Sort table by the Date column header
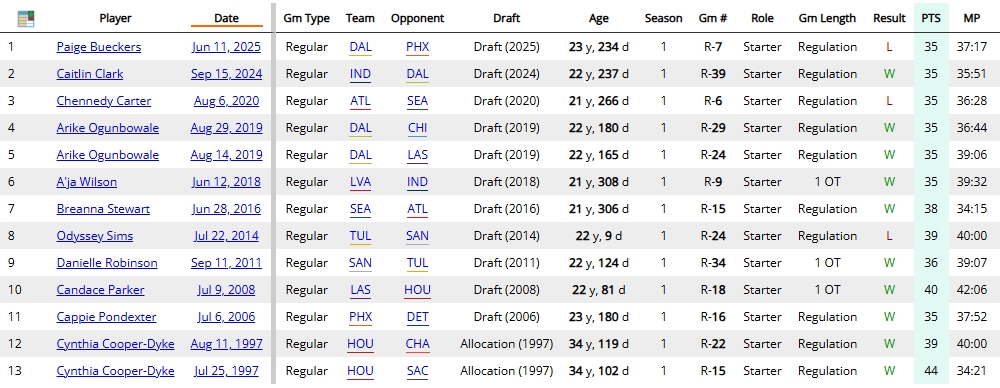Viewport: 1000px width, 388px height. [x=226, y=19]
